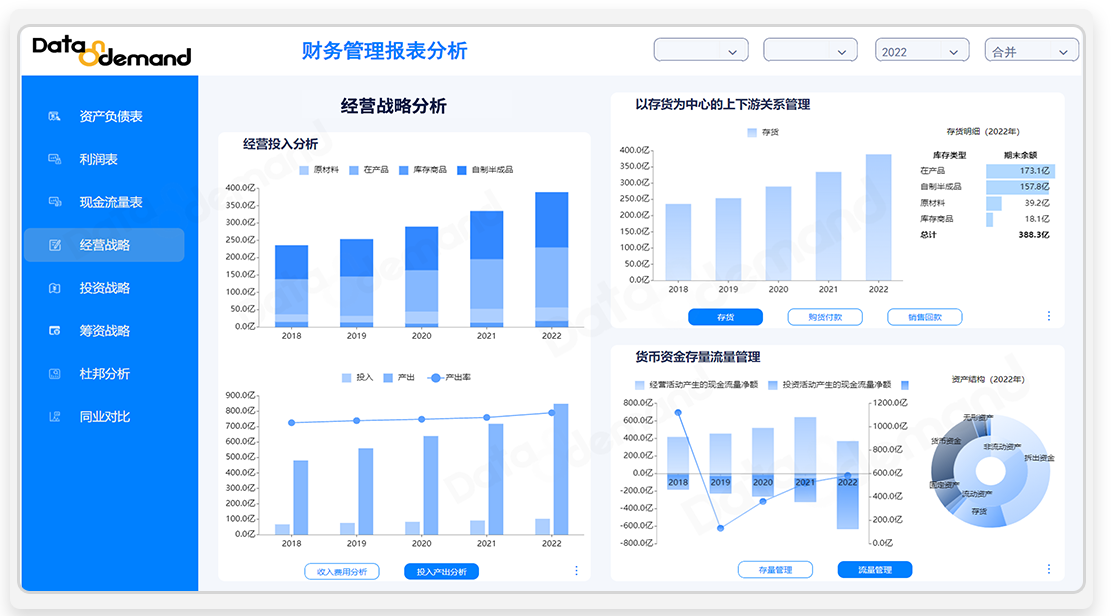Click 期末余额 column header
The width and height of the screenshot is (1111, 616).
1020,155
